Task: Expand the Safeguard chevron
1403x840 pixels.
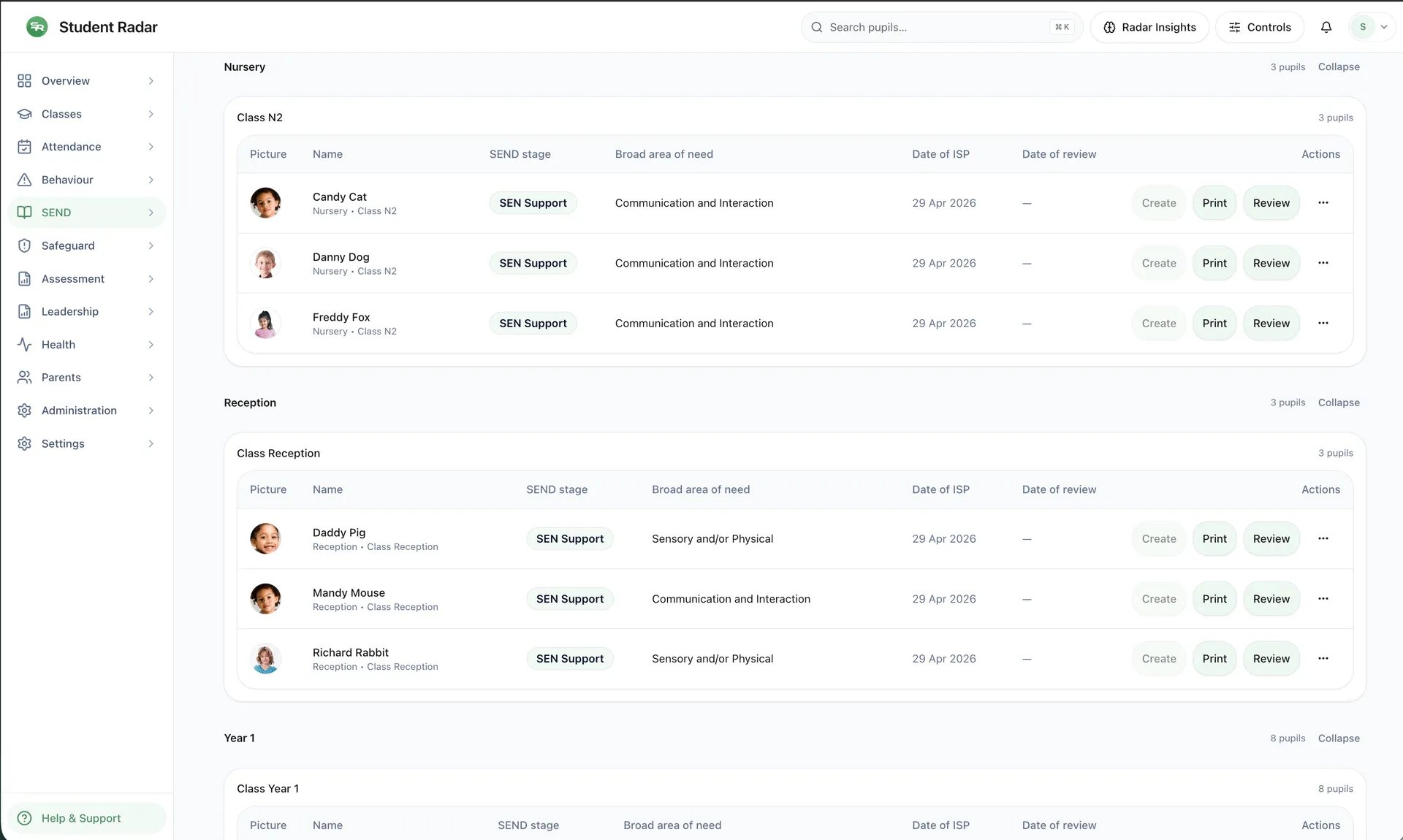Action: pyautogui.click(x=151, y=245)
